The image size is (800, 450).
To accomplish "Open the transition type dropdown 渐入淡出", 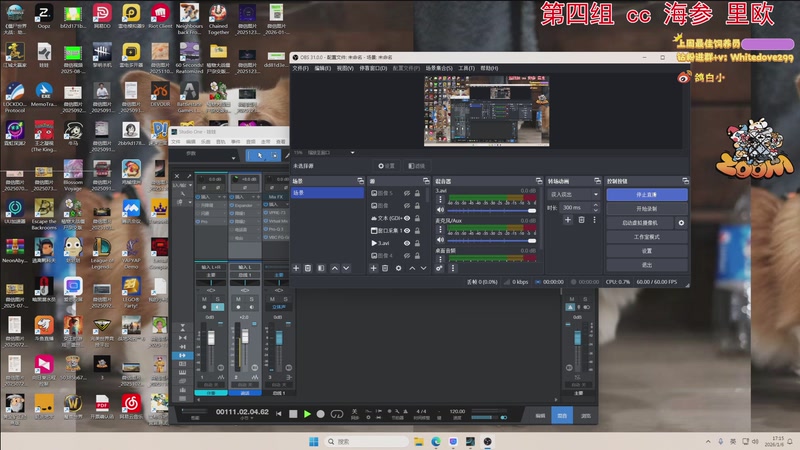I will tap(574, 194).
